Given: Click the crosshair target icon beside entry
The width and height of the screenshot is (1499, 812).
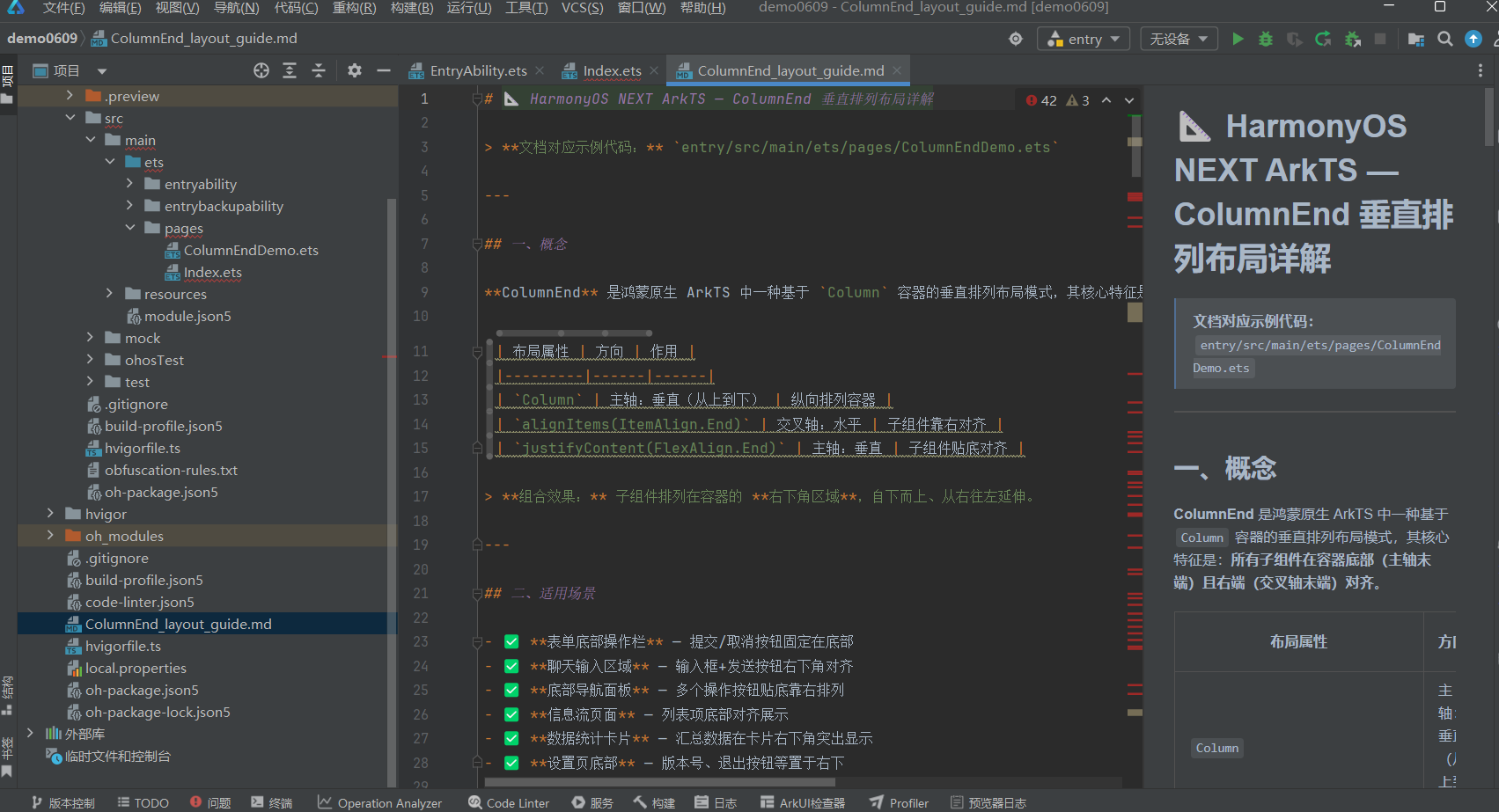Looking at the screenshot, I should [1016, 39].
